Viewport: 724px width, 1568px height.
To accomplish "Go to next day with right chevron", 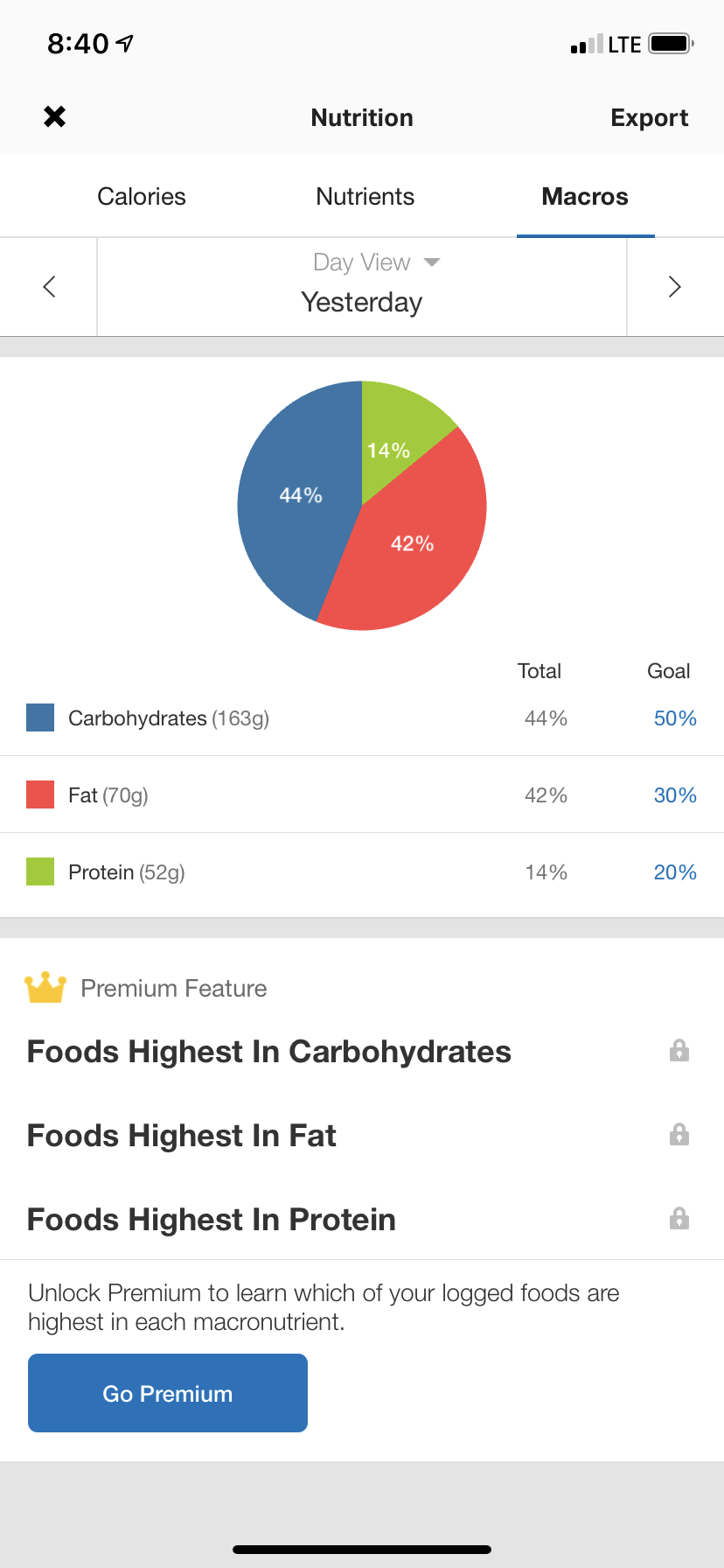I will coord(674,286).
